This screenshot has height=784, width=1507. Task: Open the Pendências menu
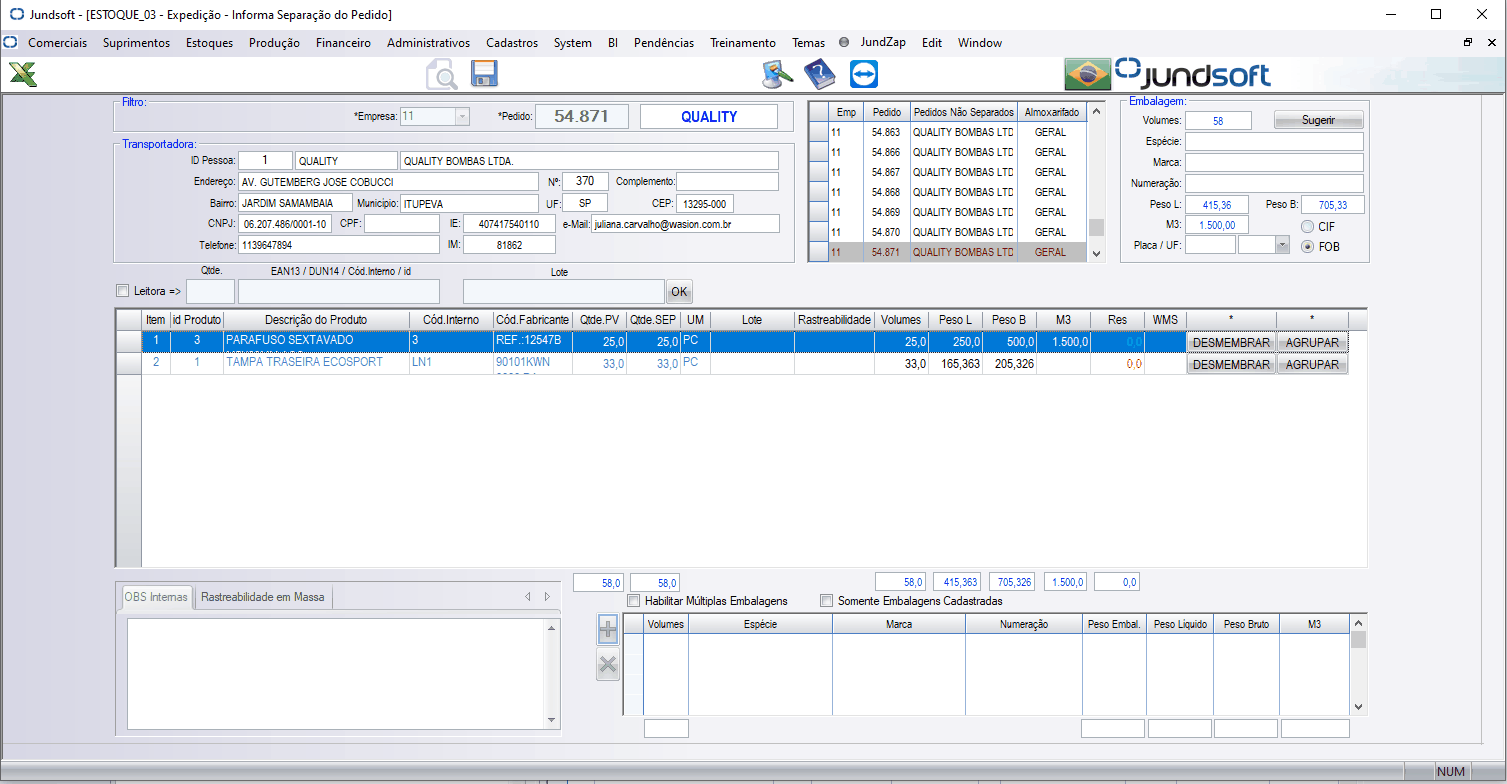[x=664, y=43]
